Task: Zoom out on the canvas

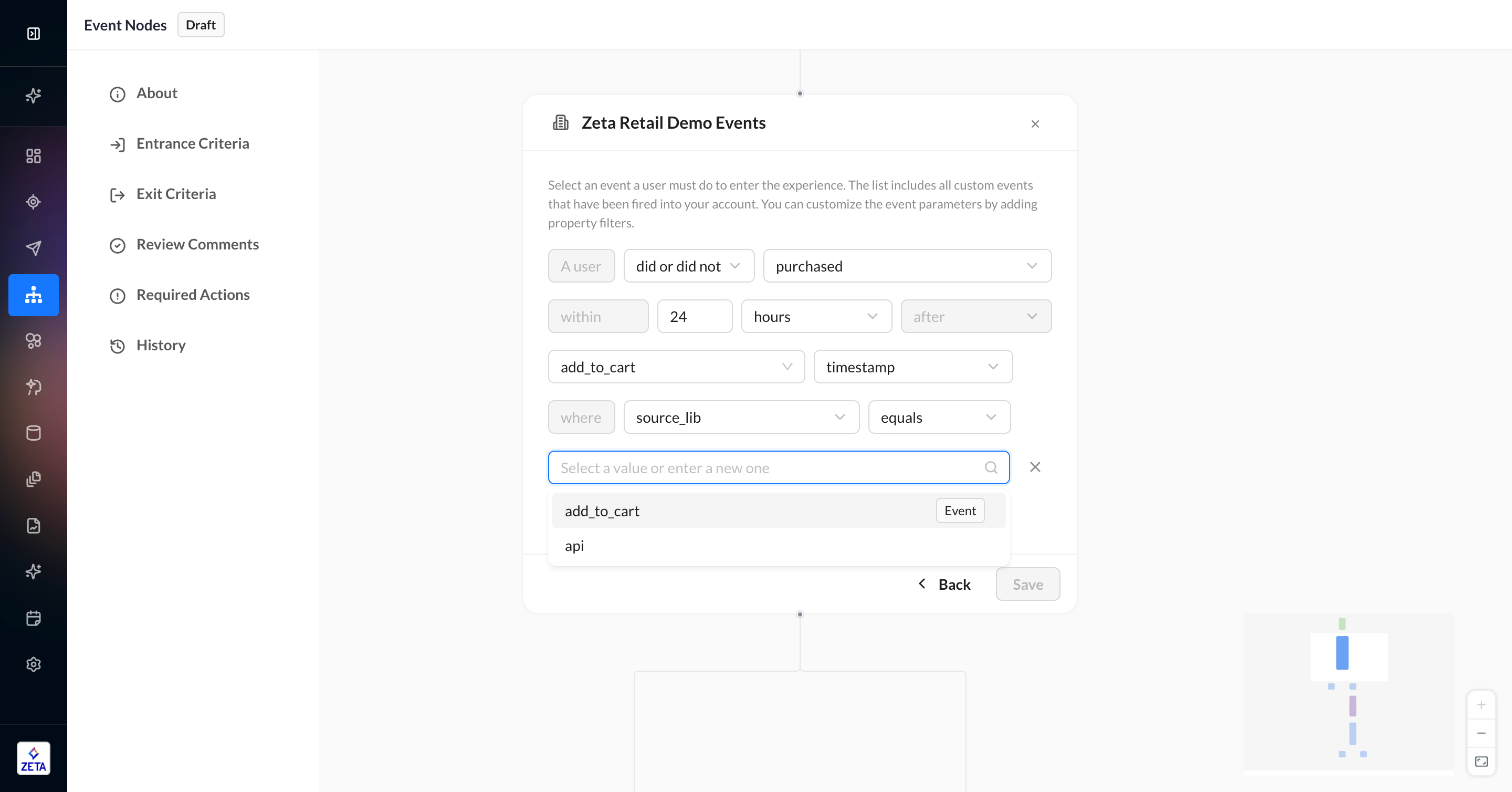Action: coord(1481,733)
